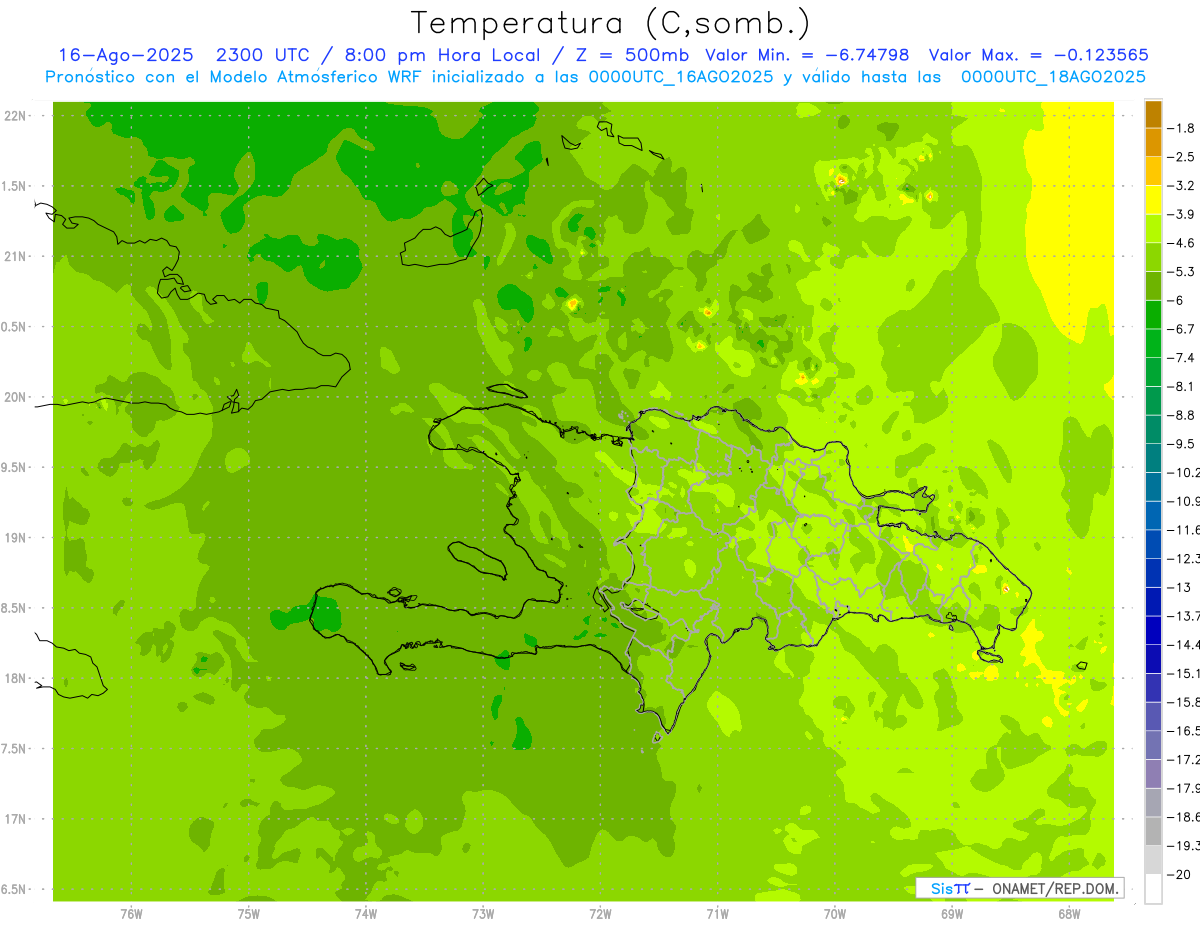Click the "71W" longitude label
Screen dimensions: 1200x927
coord(717,913)
